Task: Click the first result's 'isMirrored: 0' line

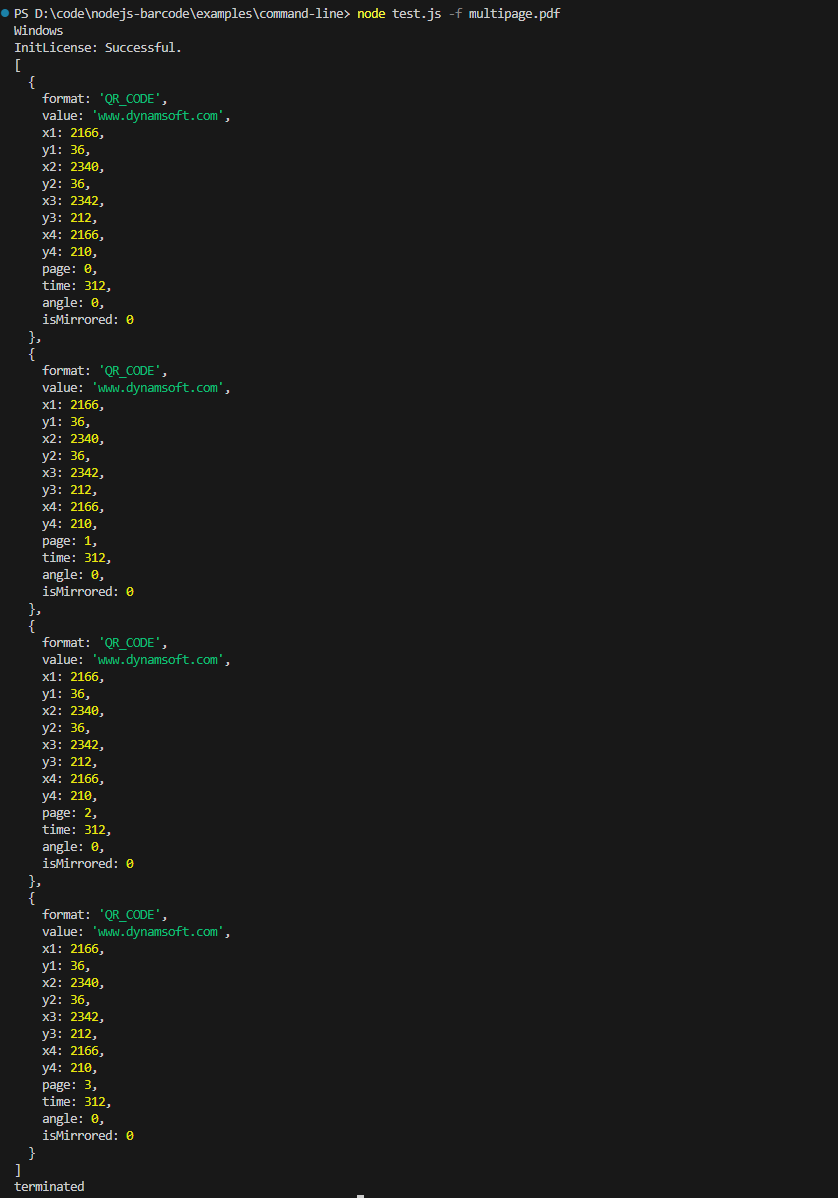Action: click(x=87, y=320)
